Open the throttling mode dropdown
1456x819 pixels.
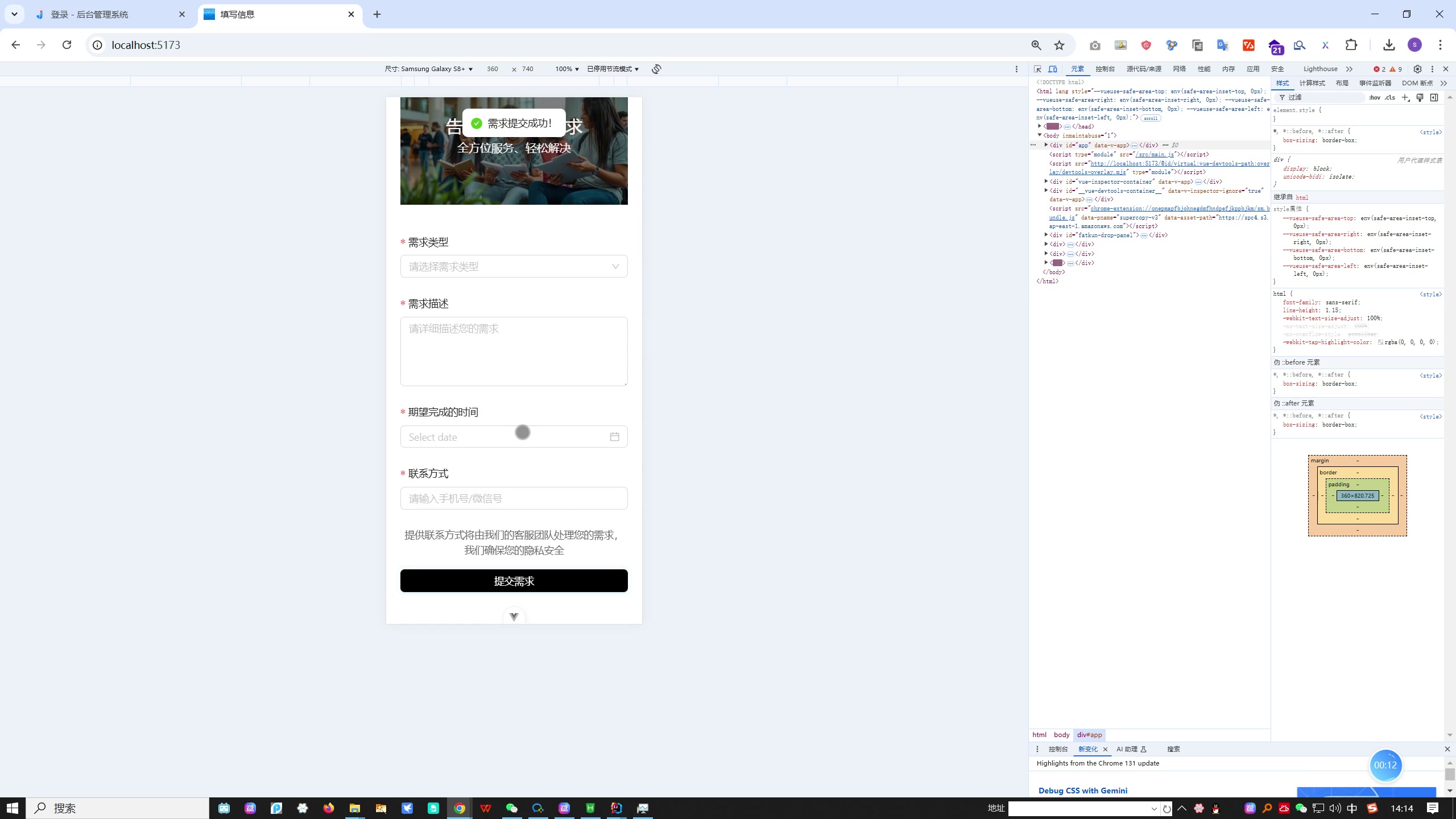(613, 69)
